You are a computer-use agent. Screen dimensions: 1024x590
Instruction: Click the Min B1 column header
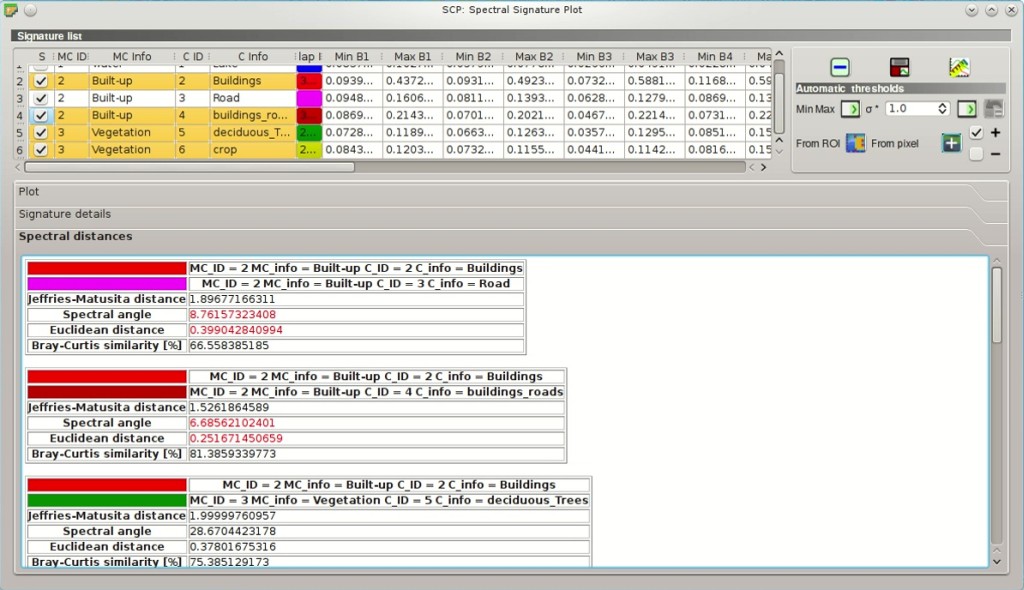point(351,57)
